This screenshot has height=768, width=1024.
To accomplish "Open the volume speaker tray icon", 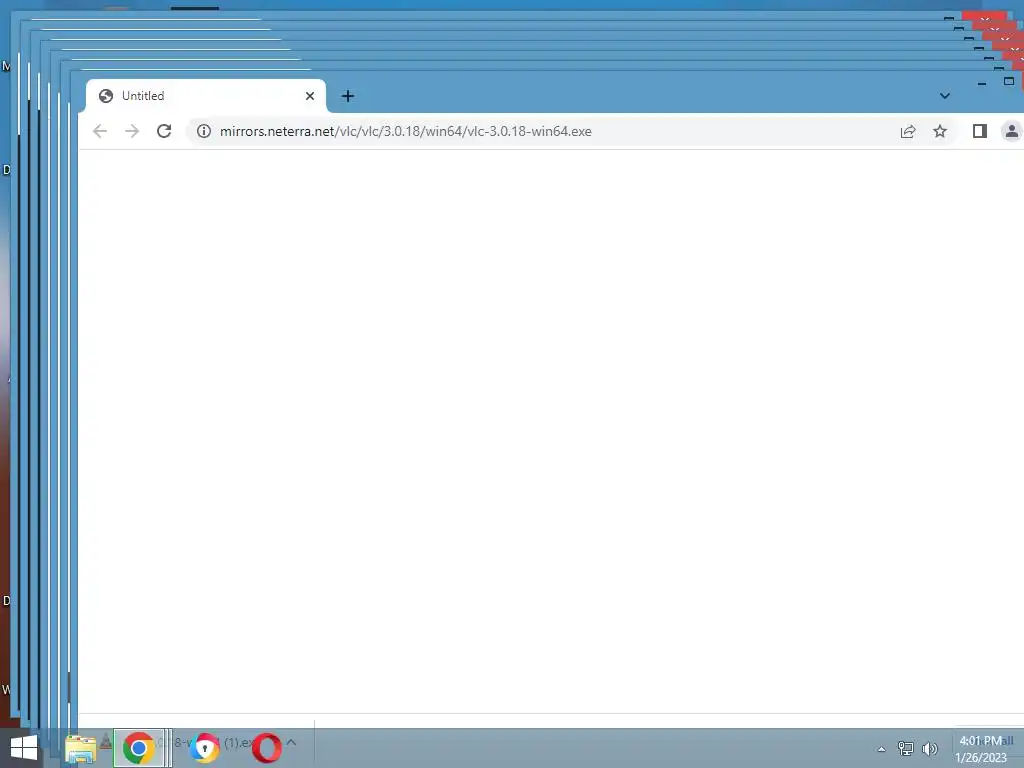I will (930, 749).
